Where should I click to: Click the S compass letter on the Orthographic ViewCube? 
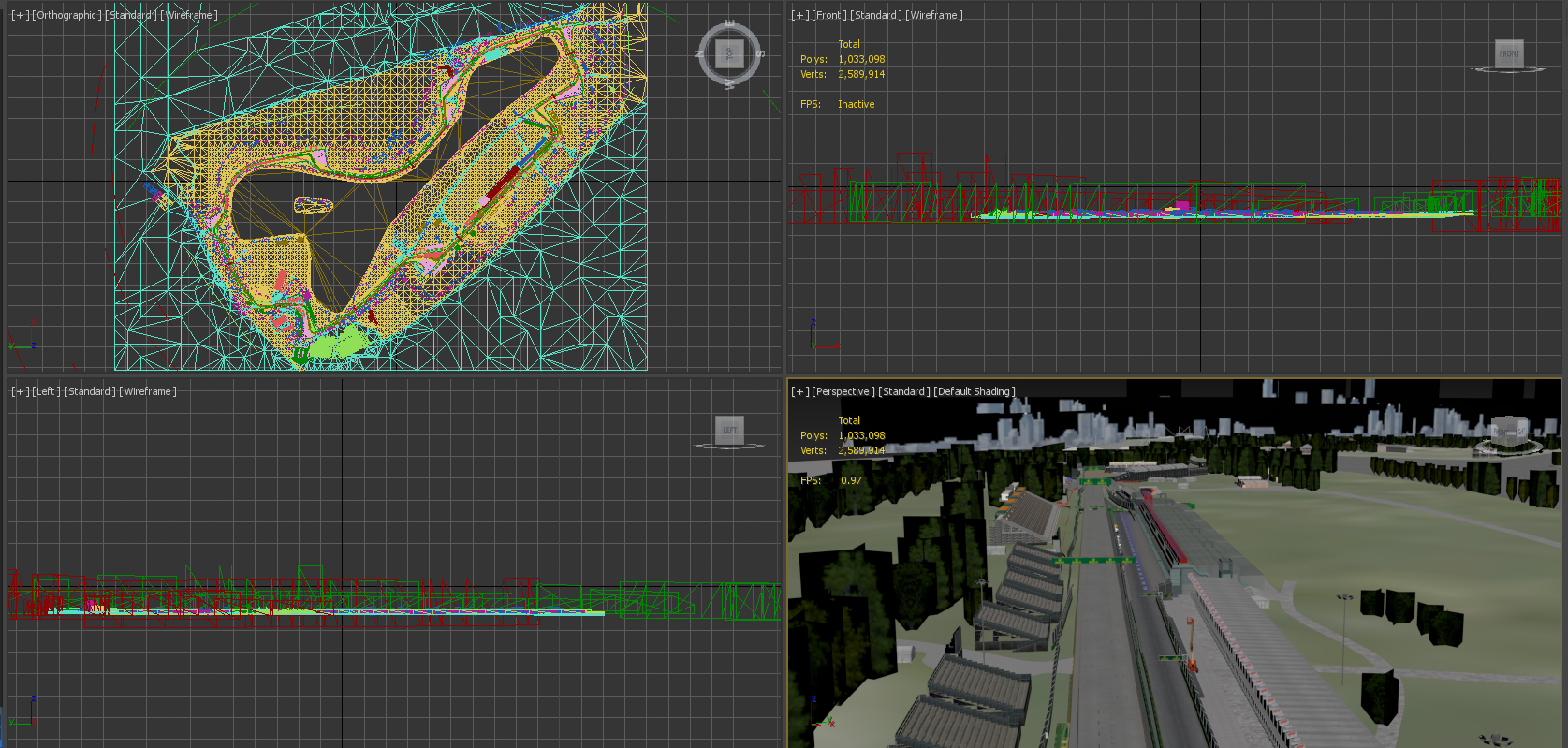coord(760,53)
